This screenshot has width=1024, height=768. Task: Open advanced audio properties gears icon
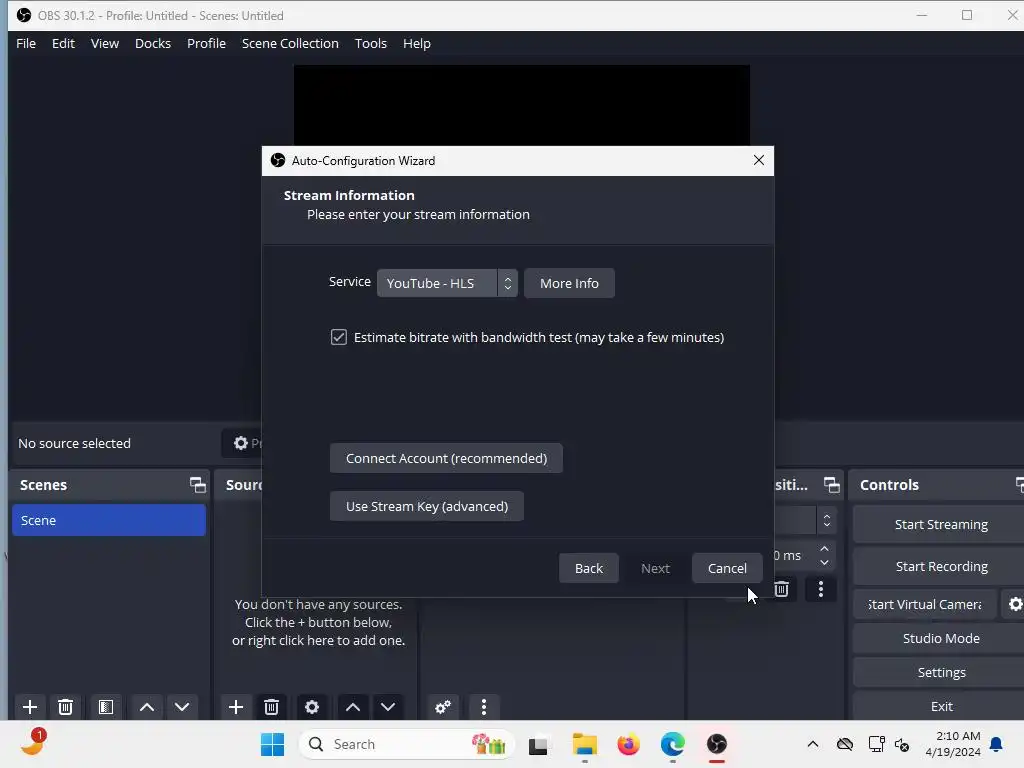(x=443, y=707)
